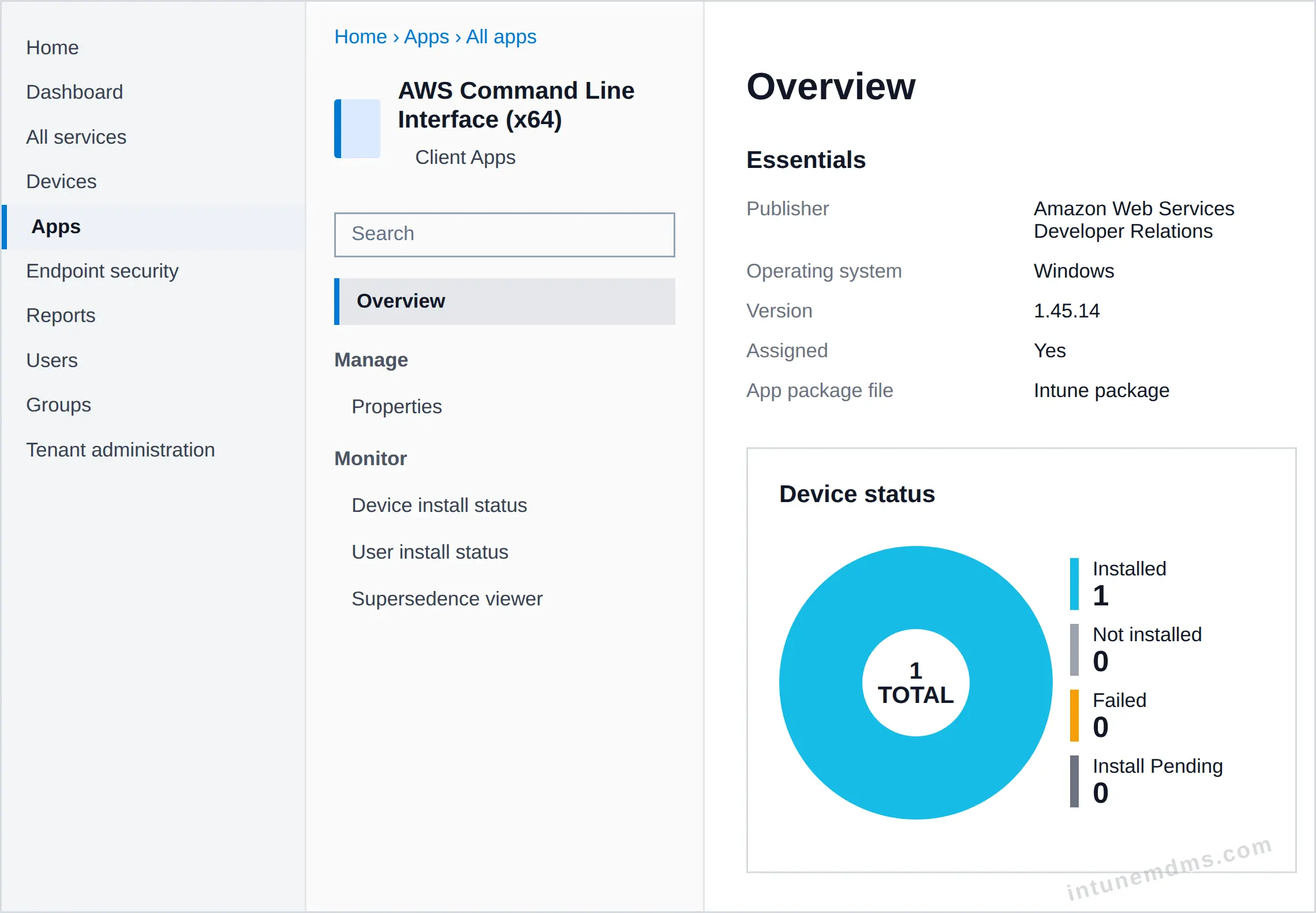The width and height of the screenshot is (1316, 913).
Task: Click the Not installed legend color bar
Action: pos(1074,649)
